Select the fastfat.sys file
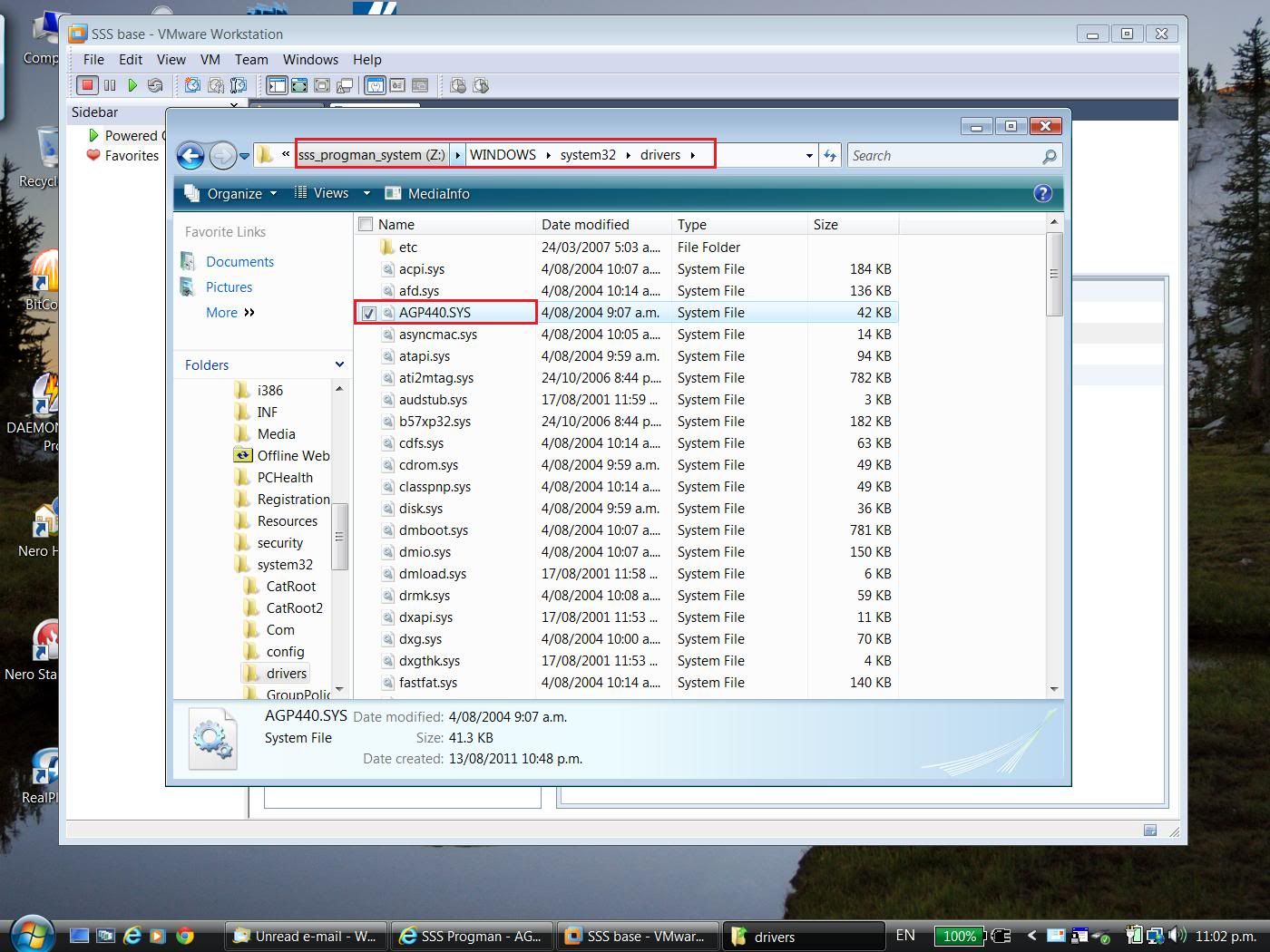This screenshot has height=952, width=1270. click(x=428, y=683)
